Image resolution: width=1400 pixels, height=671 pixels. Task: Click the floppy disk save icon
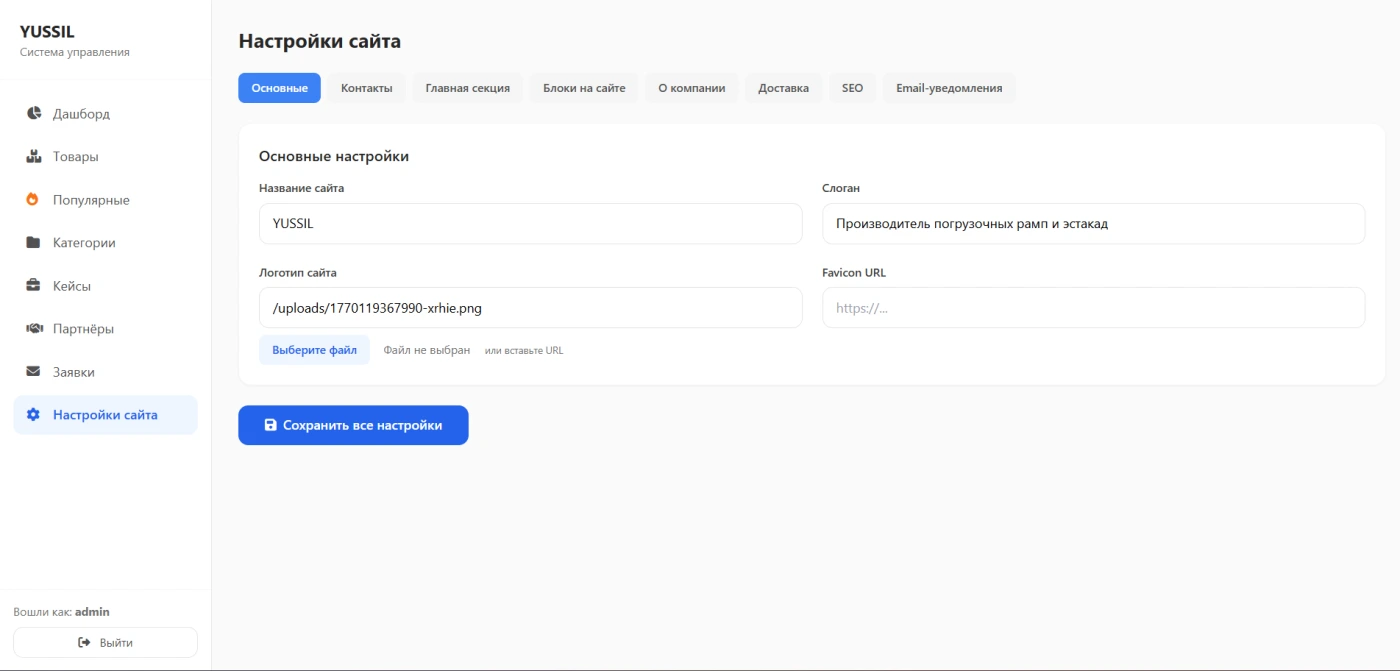click(x=270, y=425)
